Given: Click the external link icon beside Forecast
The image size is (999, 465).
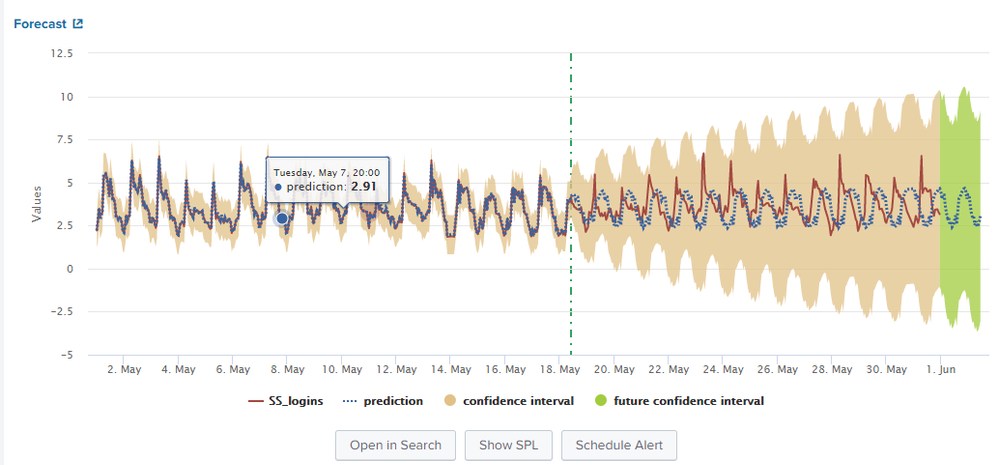Looking at the screenshot, I should click(x=78, y=24).
